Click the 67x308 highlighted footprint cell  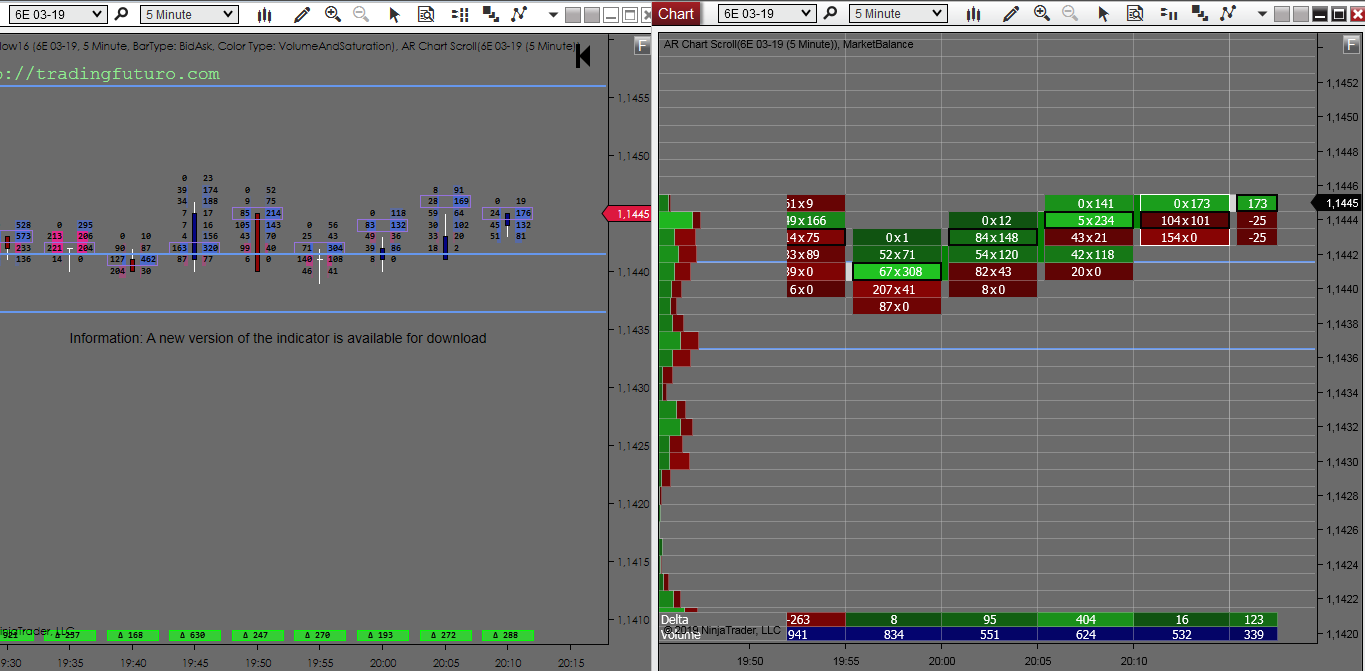coord(897,272)
